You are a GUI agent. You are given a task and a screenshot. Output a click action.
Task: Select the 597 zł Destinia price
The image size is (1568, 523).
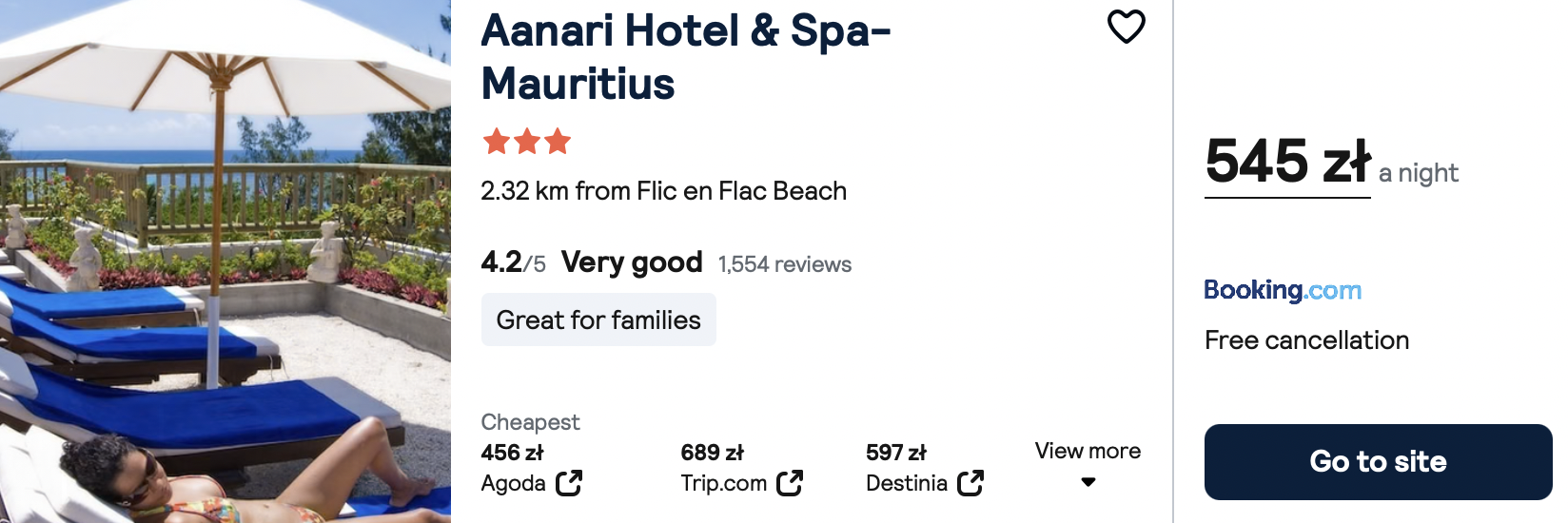click(895, 453)
